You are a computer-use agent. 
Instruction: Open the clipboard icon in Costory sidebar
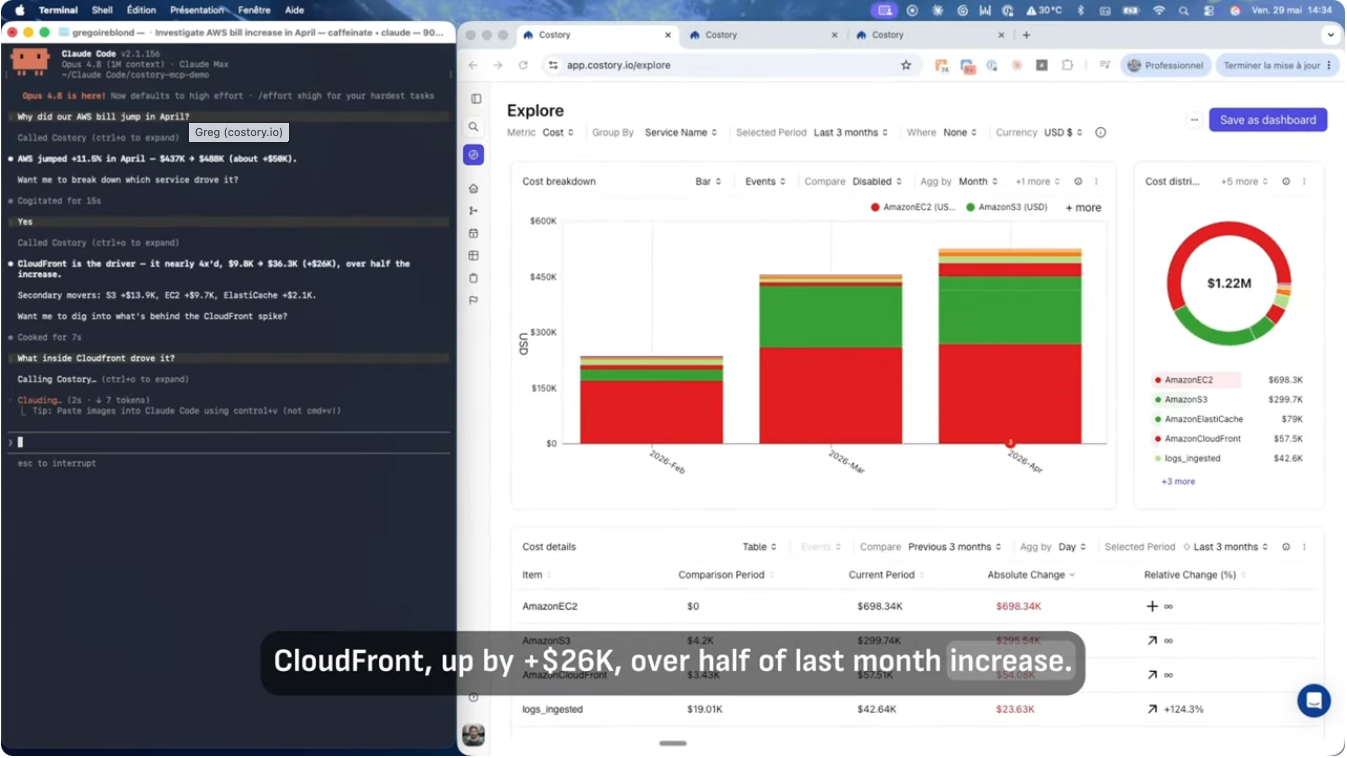474,278
